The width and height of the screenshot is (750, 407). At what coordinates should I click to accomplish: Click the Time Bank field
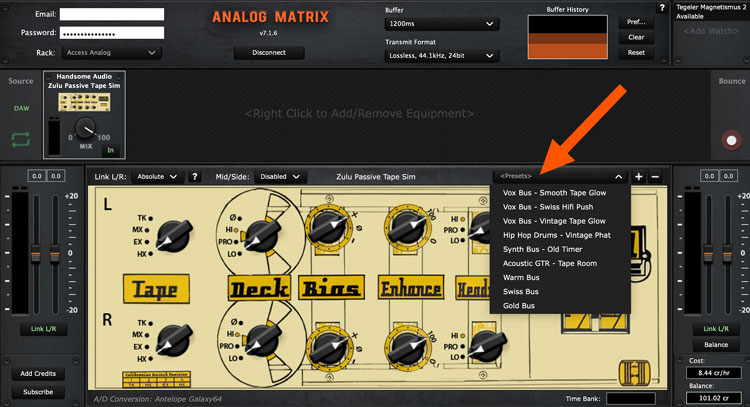coord(630,398)
